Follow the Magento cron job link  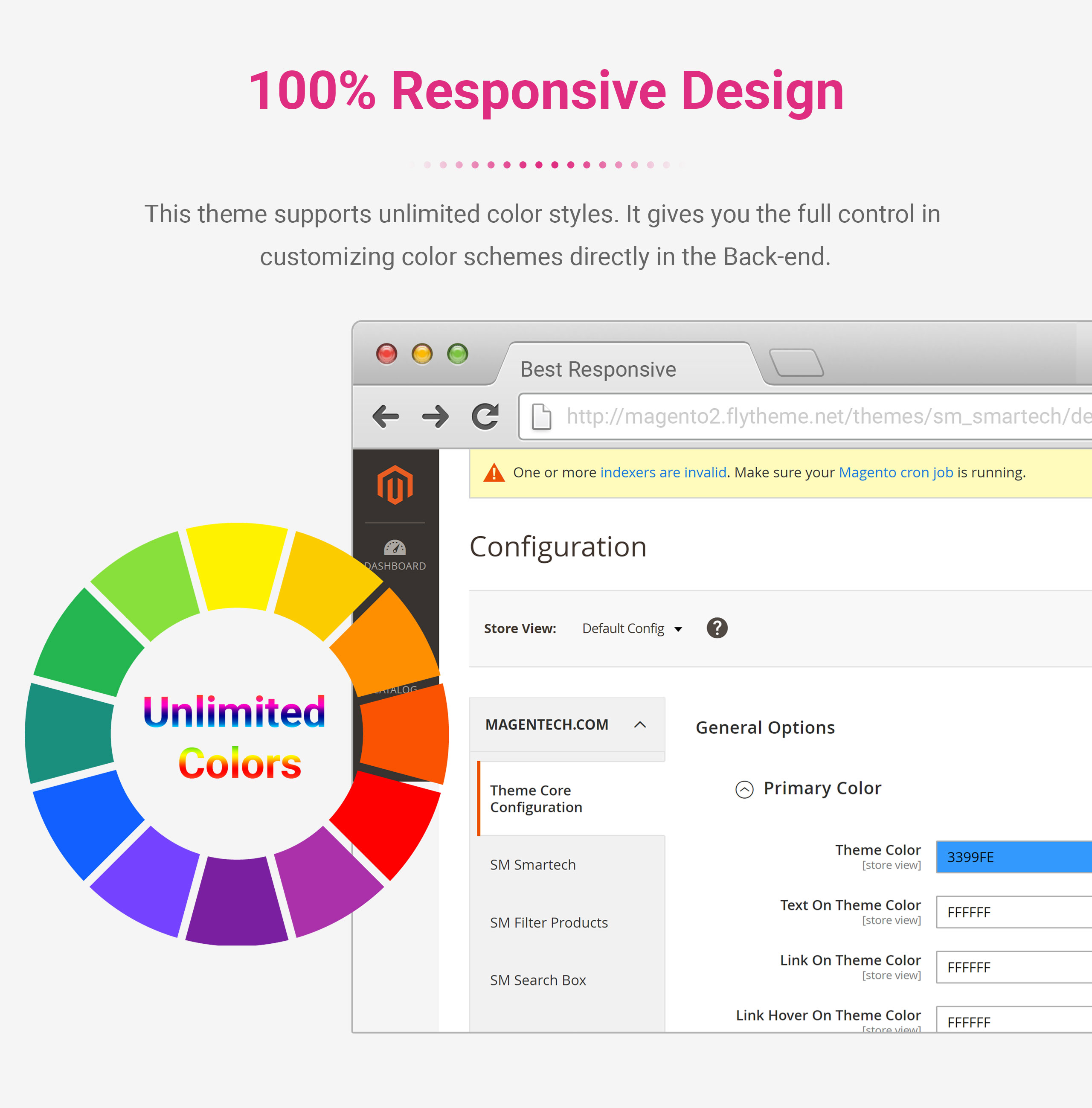point(896,473)
